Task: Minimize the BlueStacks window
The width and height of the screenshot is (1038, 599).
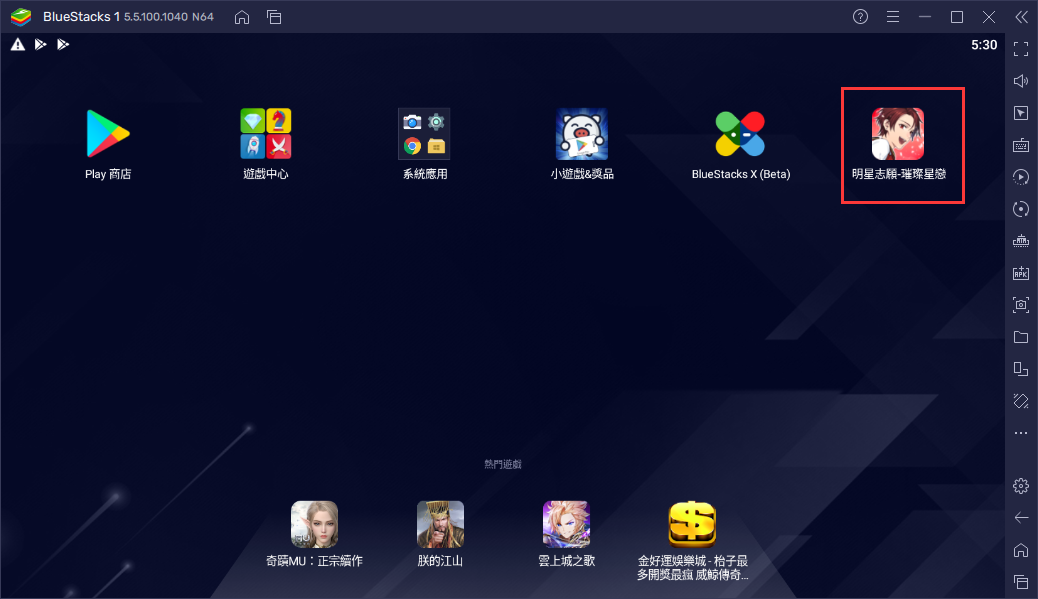Action: tap(925, 17)
